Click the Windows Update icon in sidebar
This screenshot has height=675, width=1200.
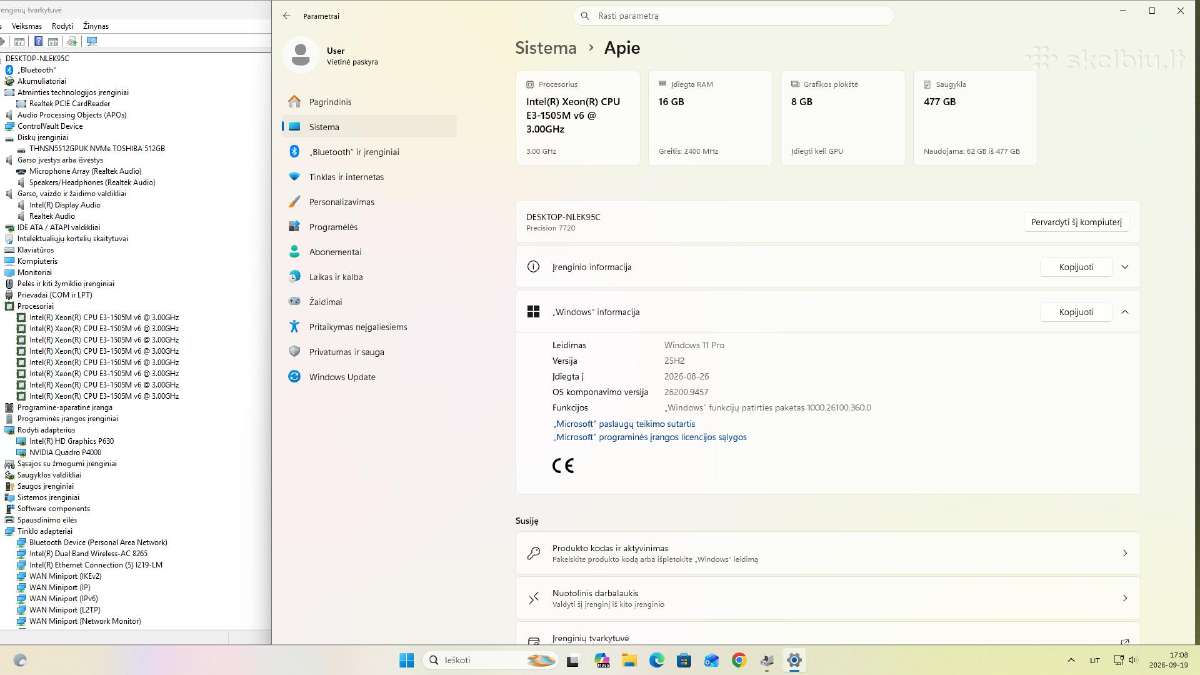pyautogui.click(x=294, y=377)
